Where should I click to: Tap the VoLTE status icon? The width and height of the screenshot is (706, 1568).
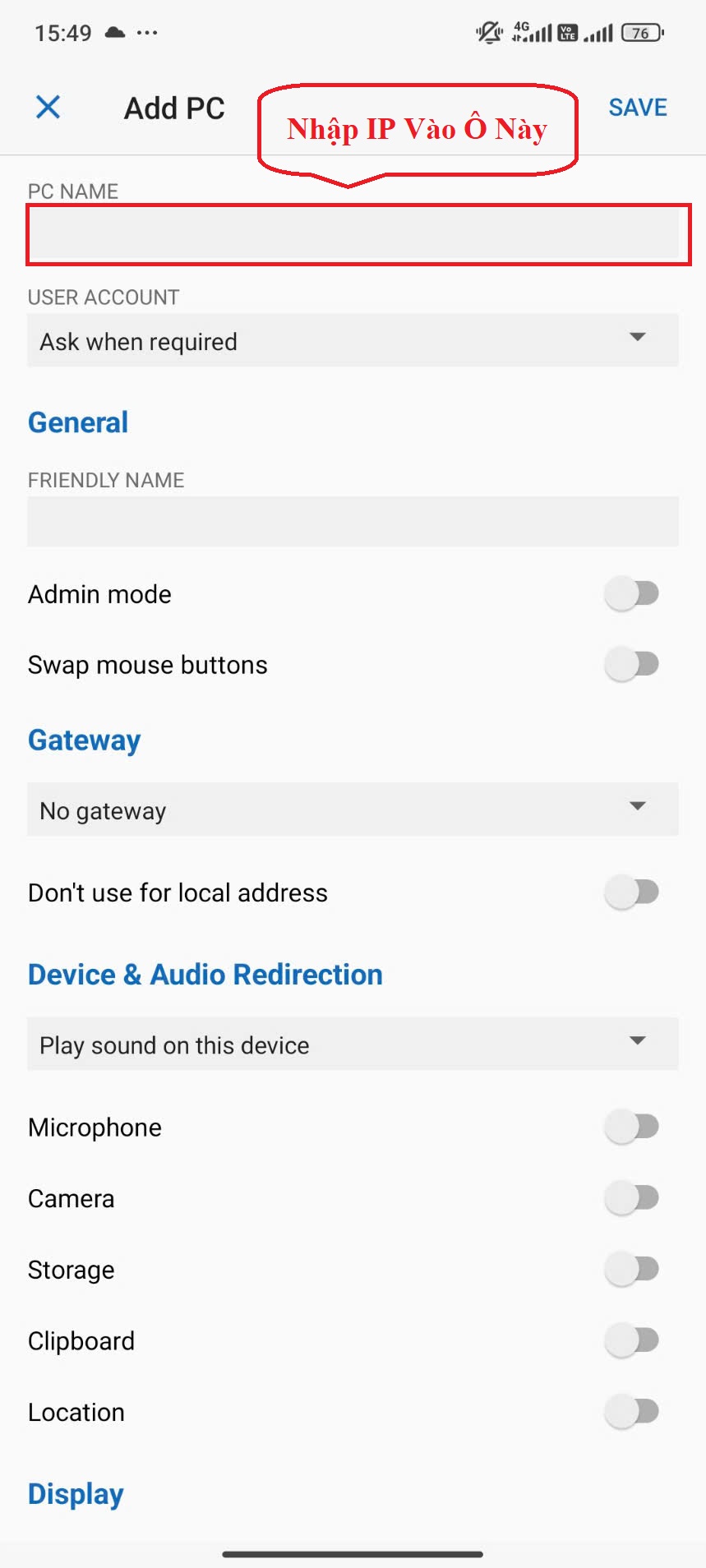[x=567, y=33]
